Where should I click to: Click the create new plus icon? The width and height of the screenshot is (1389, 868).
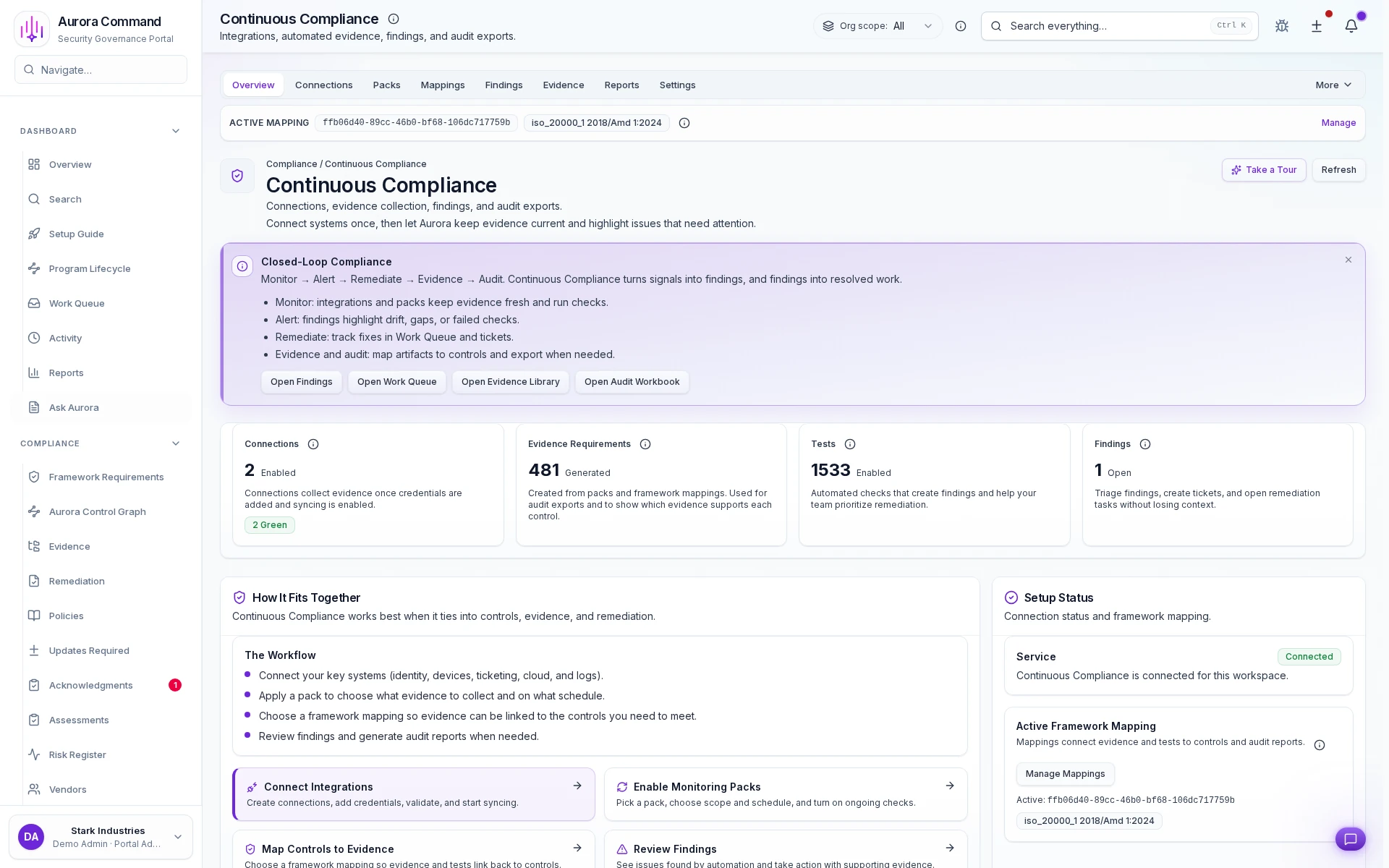coord(1317,26)
